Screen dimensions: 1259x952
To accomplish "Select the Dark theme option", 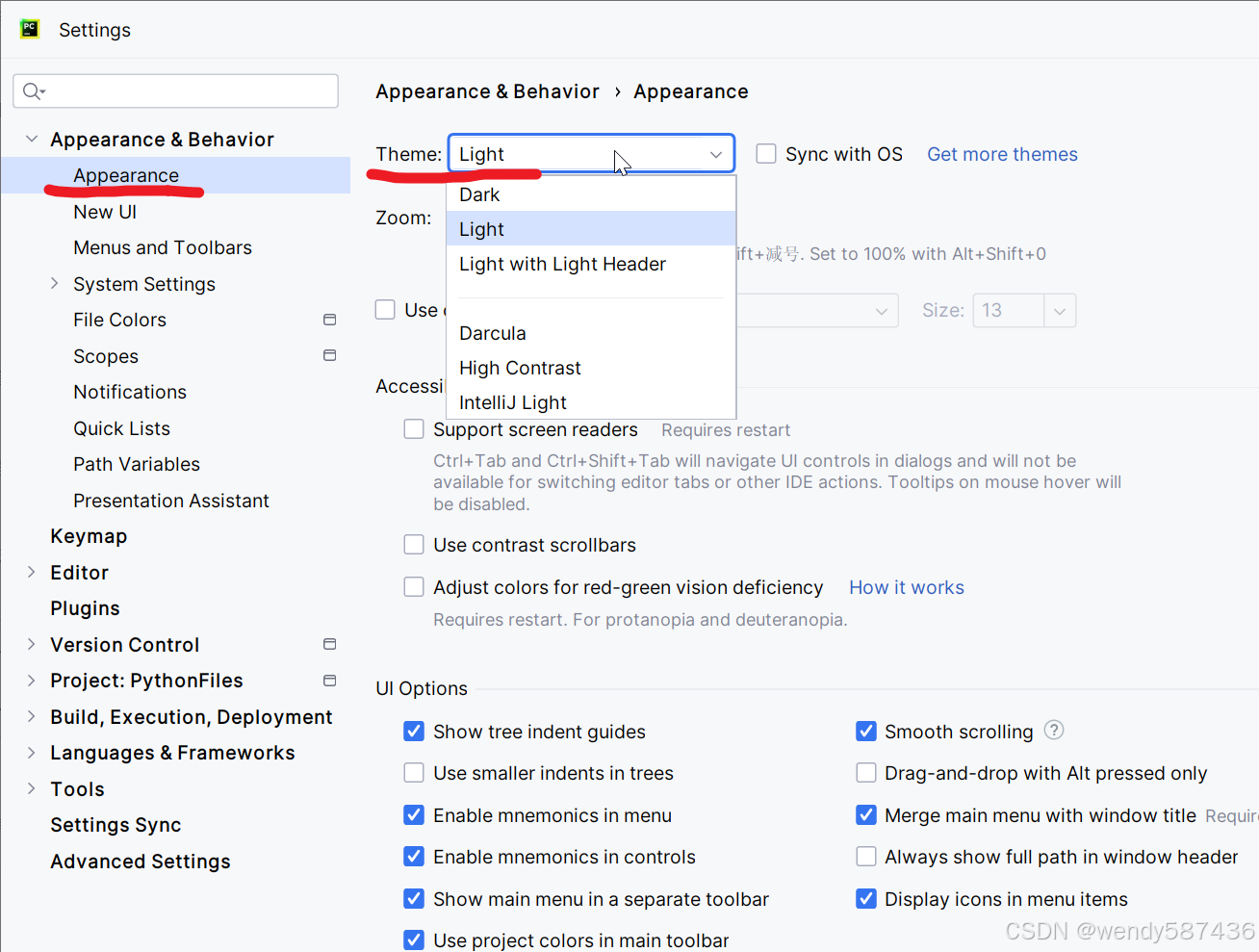I will tap(591, 194).
